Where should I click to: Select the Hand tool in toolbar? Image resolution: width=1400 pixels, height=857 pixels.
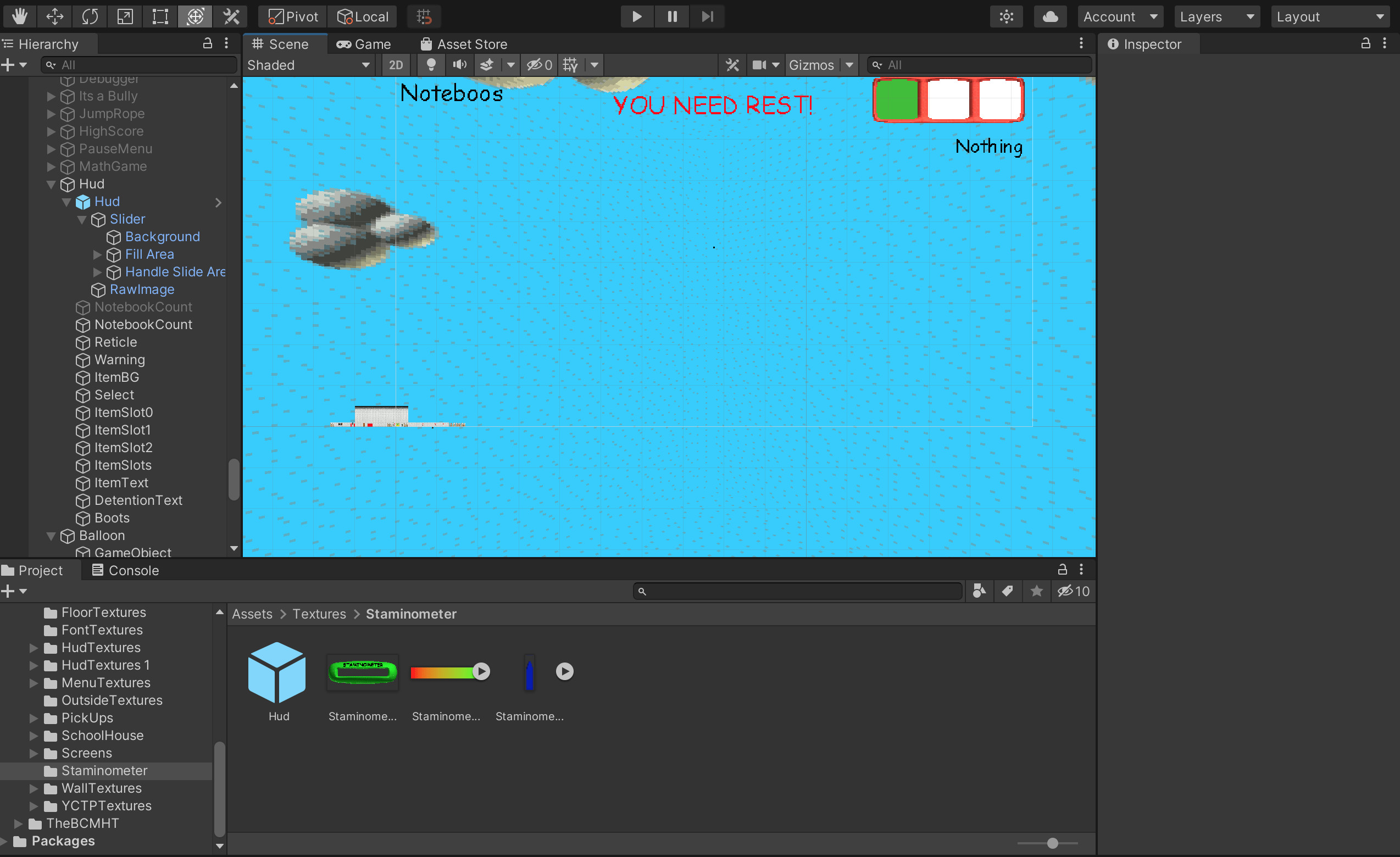pyautogui.click(x=19, y=16)
